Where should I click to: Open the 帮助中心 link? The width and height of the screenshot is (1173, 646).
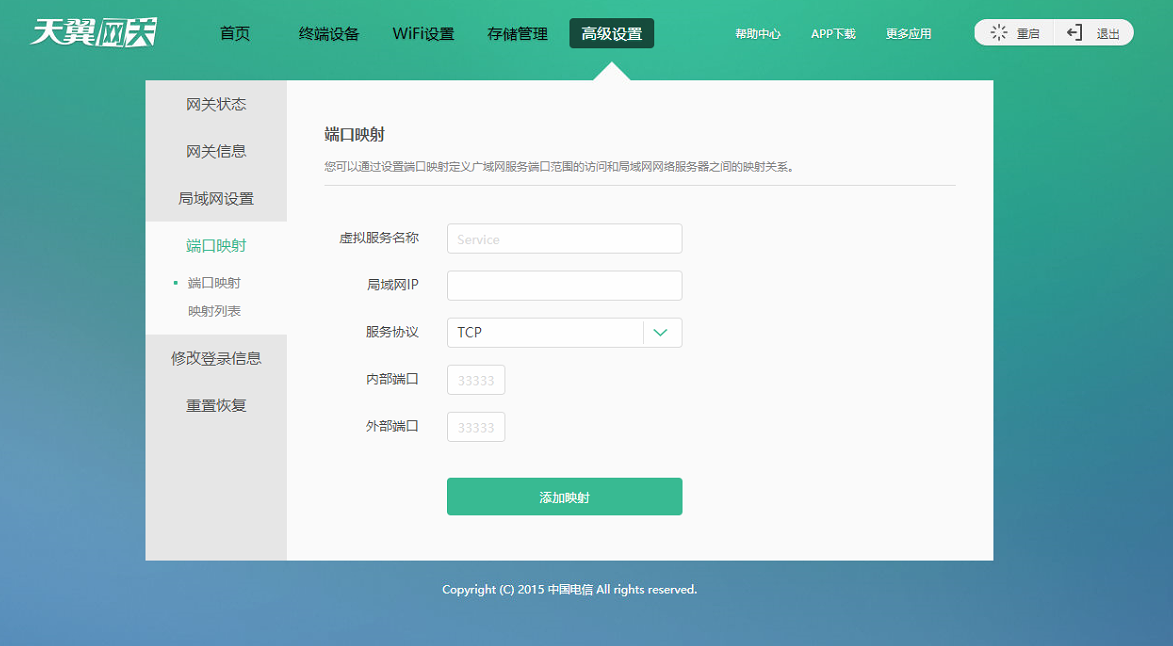pyautogui.click(x=757, y=34)
